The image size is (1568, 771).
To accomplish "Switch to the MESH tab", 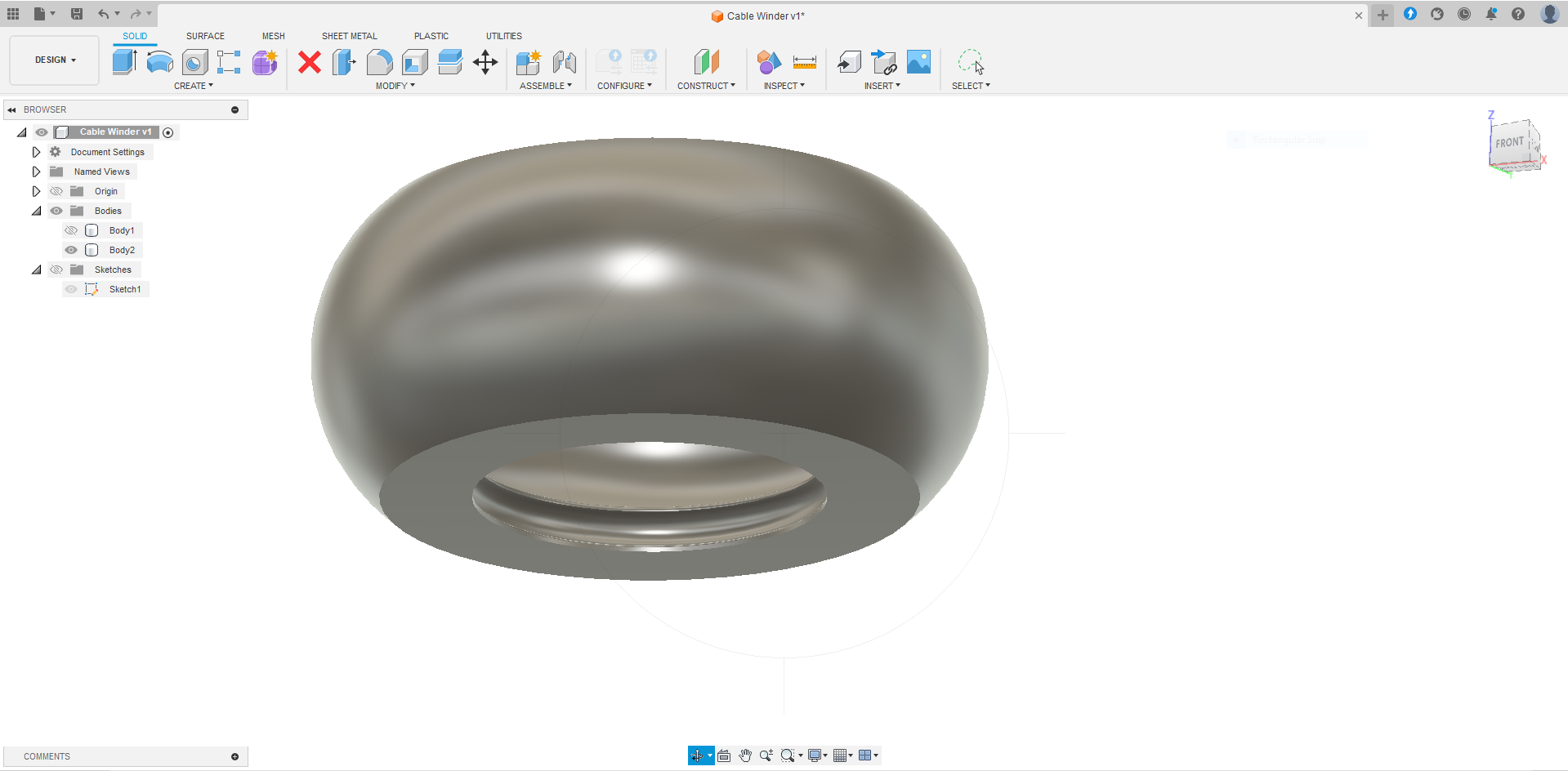I will click(274, 36).
